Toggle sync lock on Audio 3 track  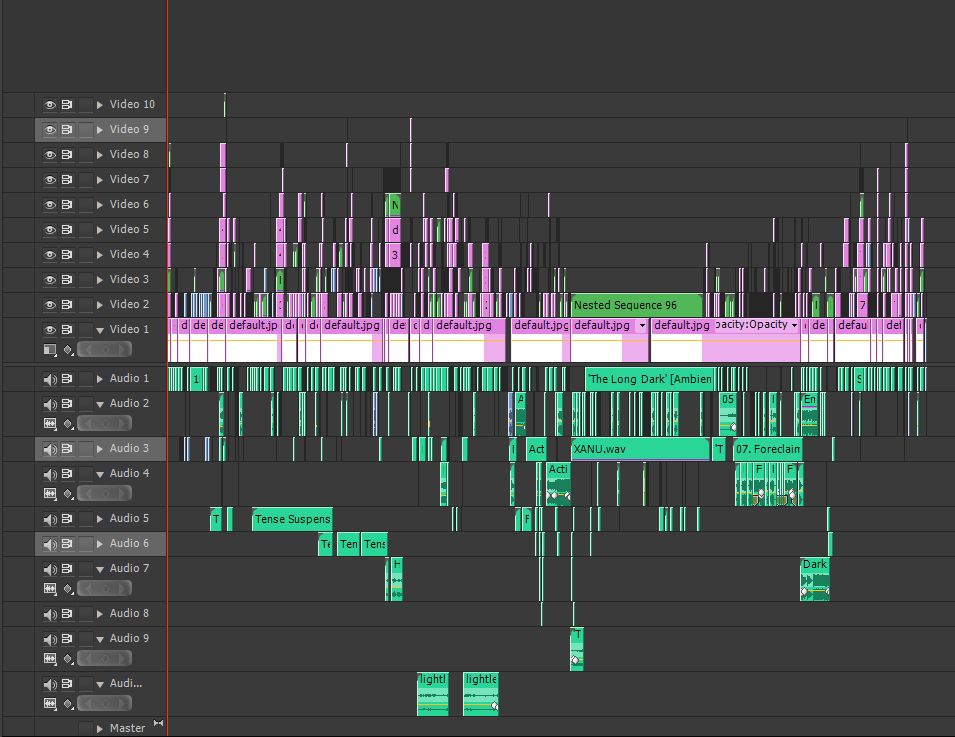pos(67,449)
